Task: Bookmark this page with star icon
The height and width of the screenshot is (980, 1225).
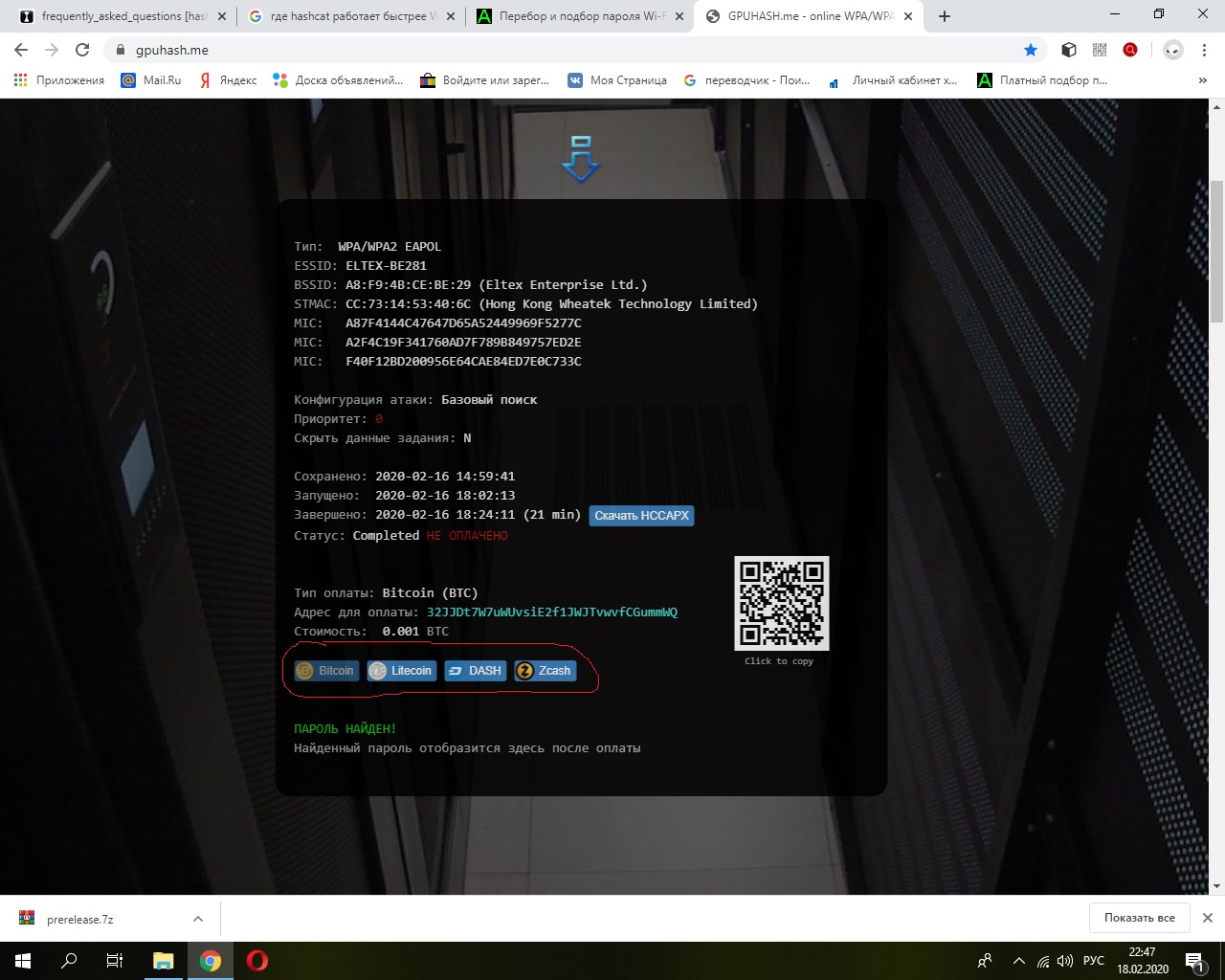Action: click(1031, 50)
